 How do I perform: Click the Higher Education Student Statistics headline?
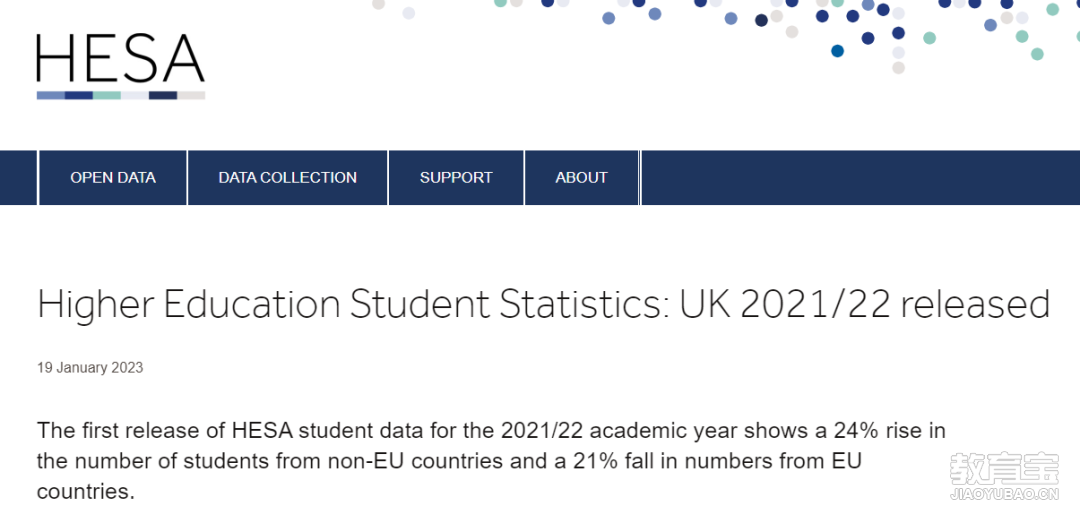[543, 305]
